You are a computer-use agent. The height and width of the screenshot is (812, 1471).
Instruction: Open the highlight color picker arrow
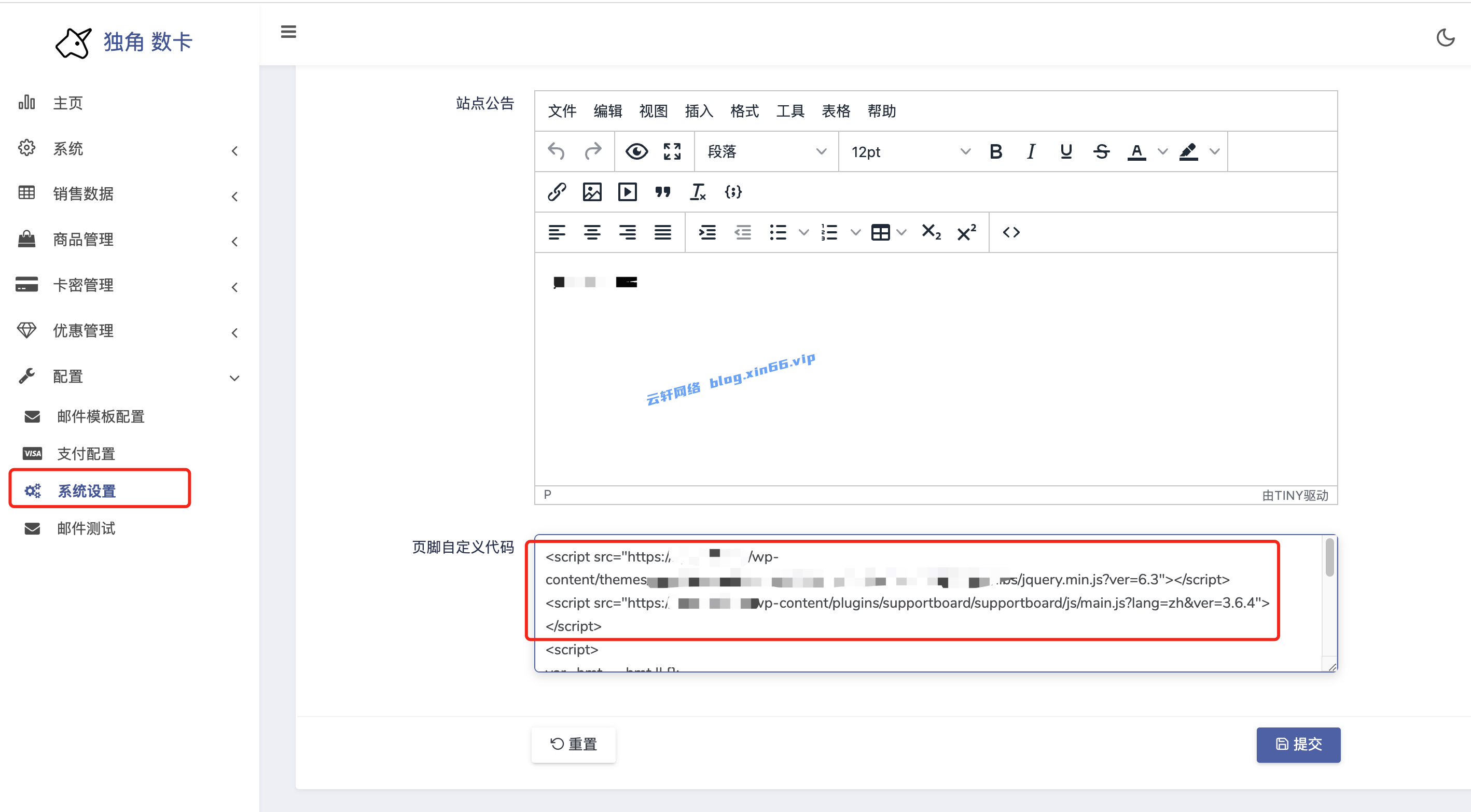tap(1215, 151)
